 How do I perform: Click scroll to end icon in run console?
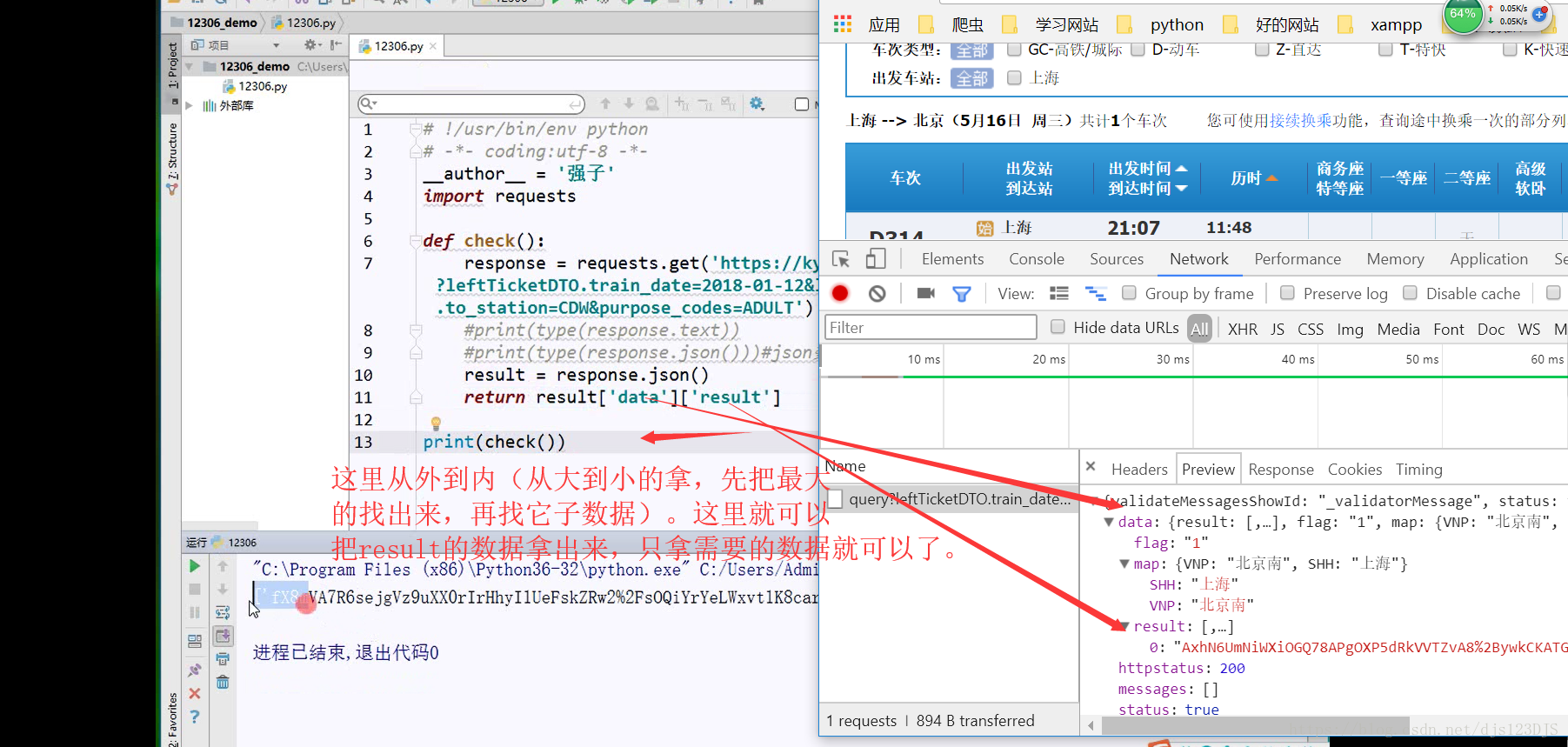(223, 636)
